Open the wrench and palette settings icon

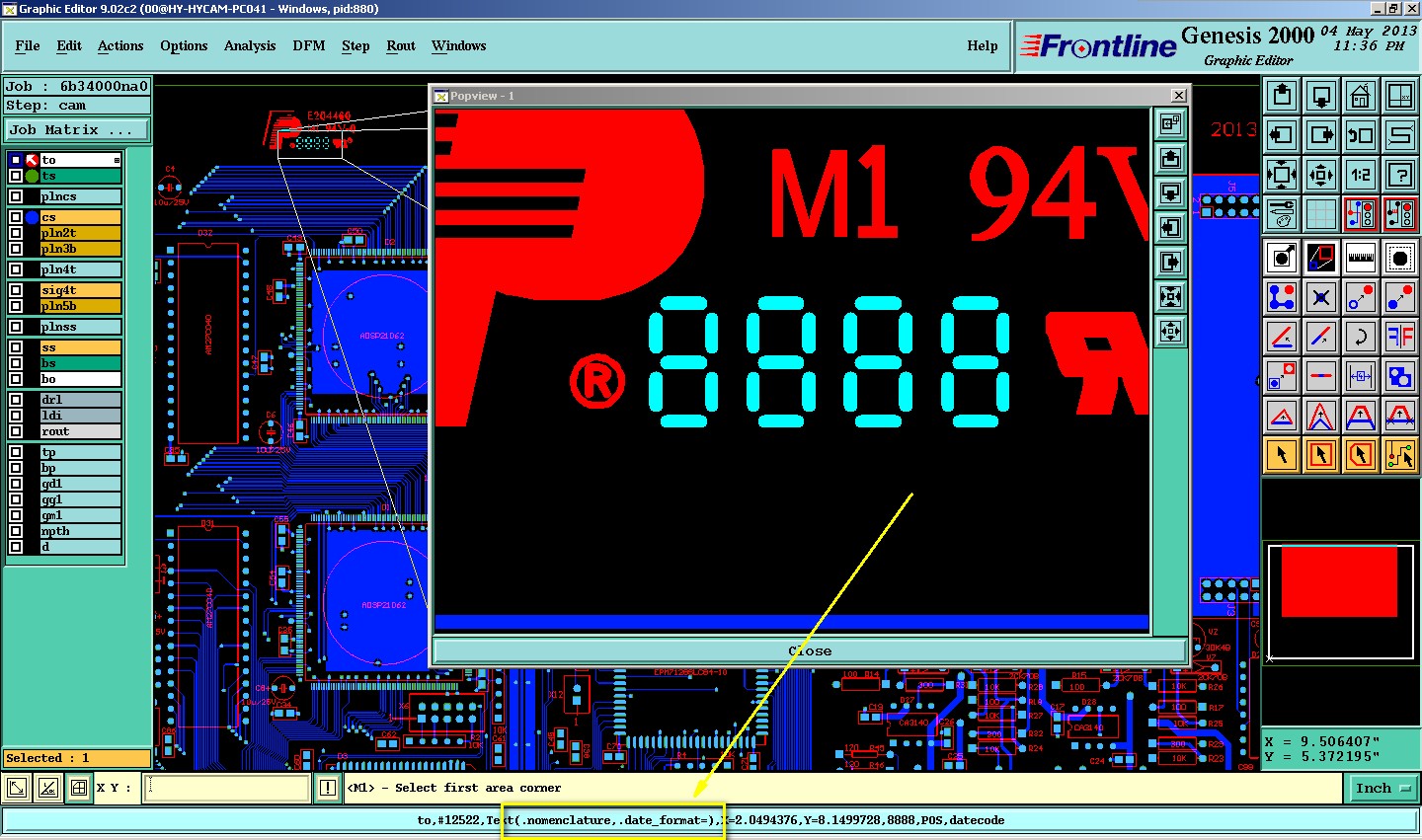coord(1282,213)
